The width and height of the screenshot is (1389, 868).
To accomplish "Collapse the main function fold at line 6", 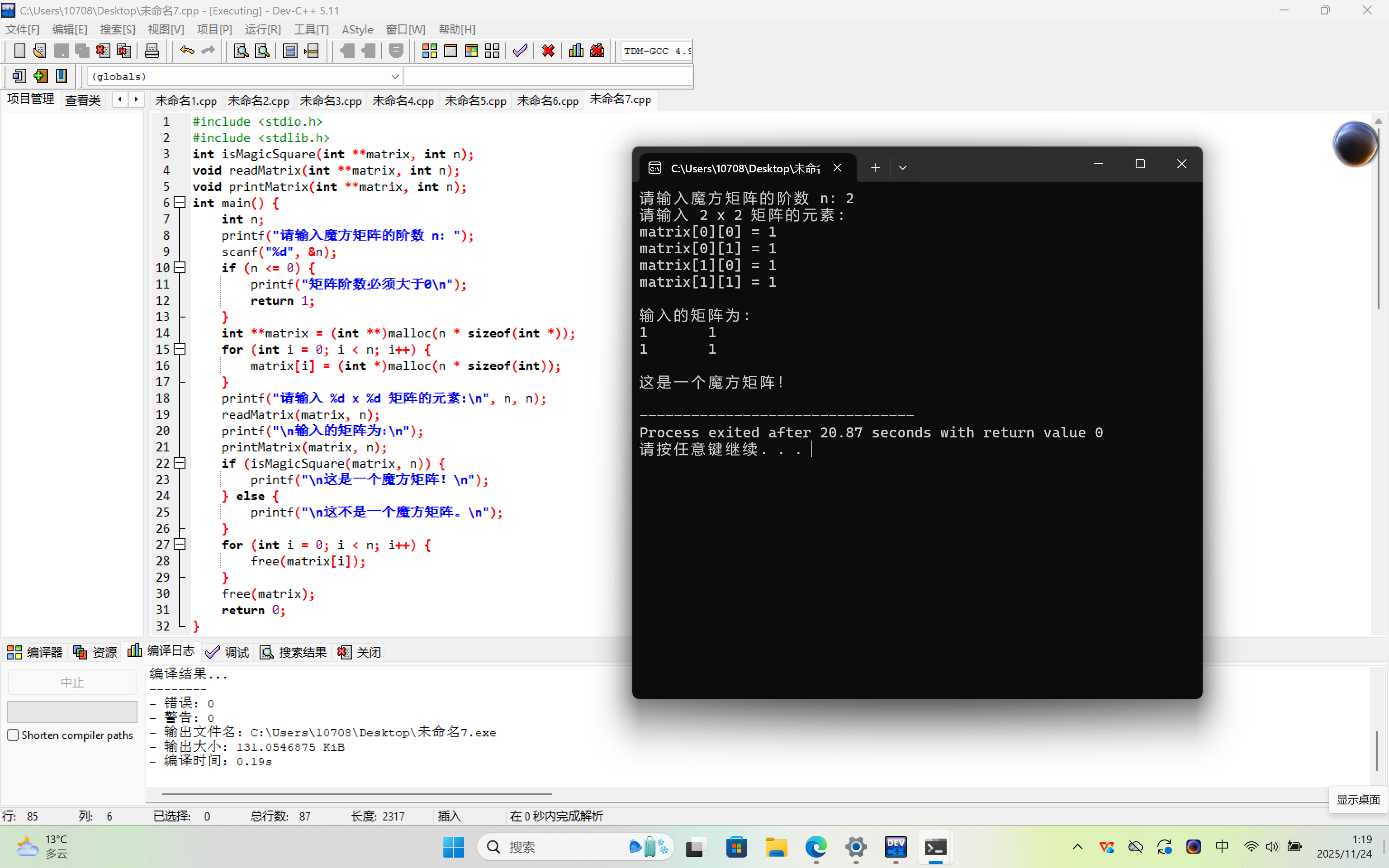I will coord(180,203).
